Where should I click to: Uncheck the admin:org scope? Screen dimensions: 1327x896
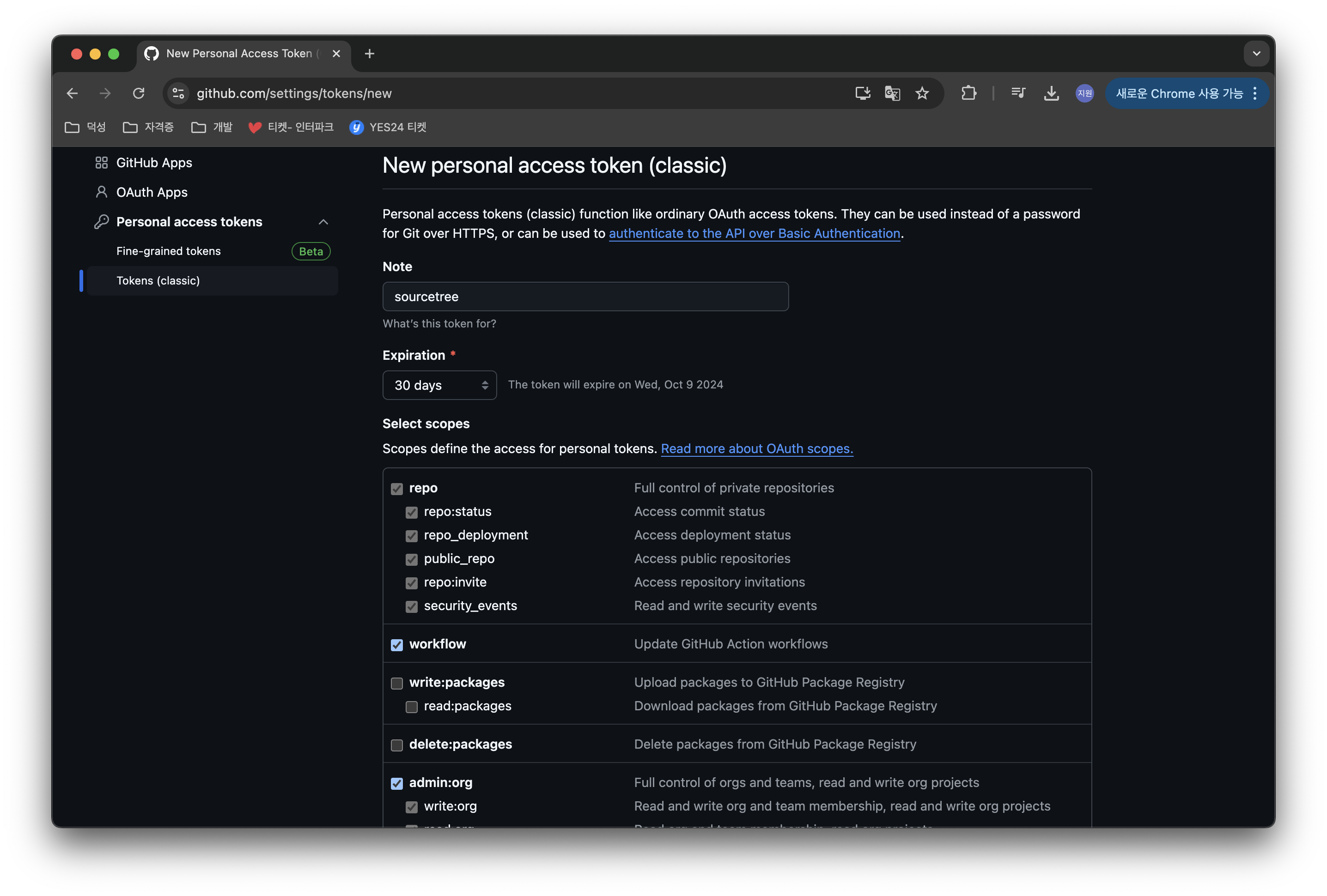pyautogui.click(x=397, y=783)
